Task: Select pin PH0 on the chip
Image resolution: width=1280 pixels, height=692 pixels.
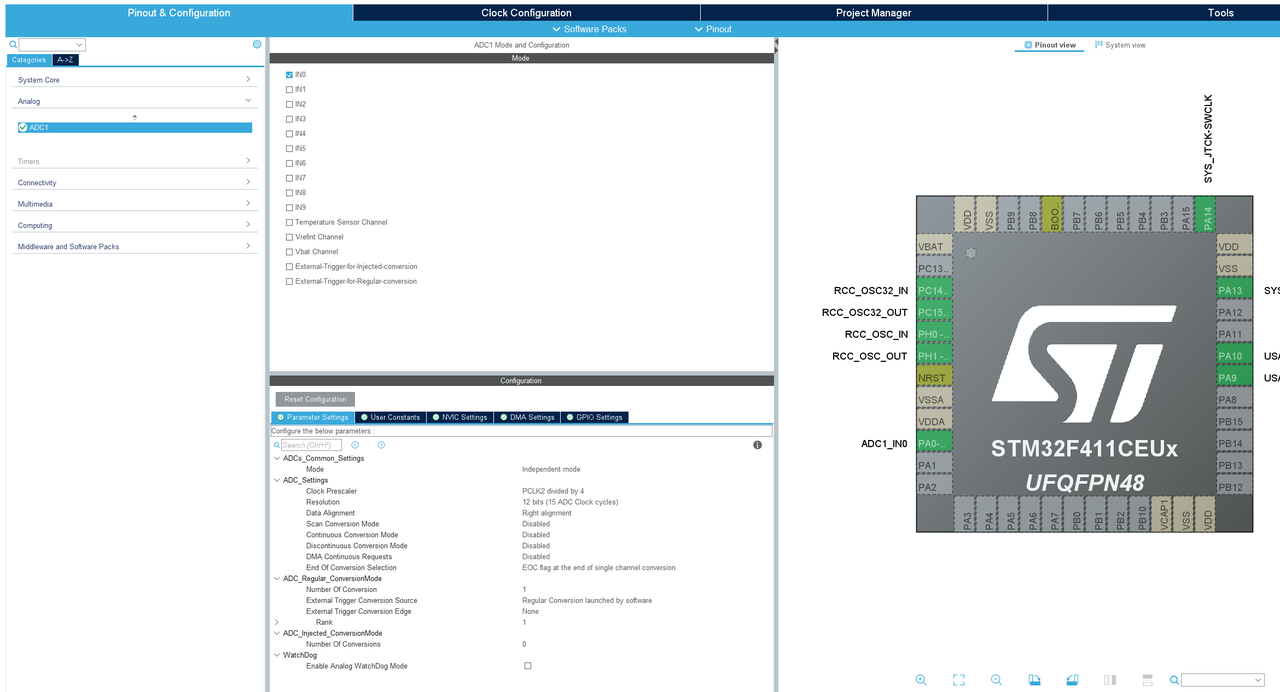Action: [x=934, y=334]
